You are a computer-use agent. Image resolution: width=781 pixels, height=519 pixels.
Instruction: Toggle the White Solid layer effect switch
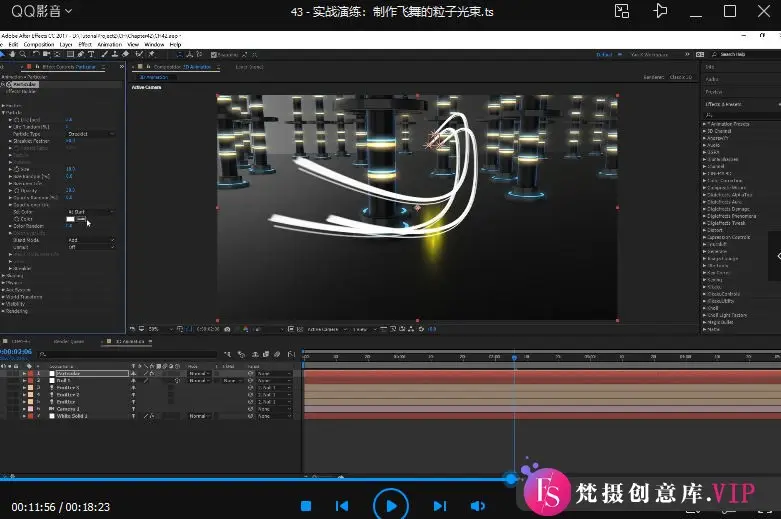click(152, 416)
